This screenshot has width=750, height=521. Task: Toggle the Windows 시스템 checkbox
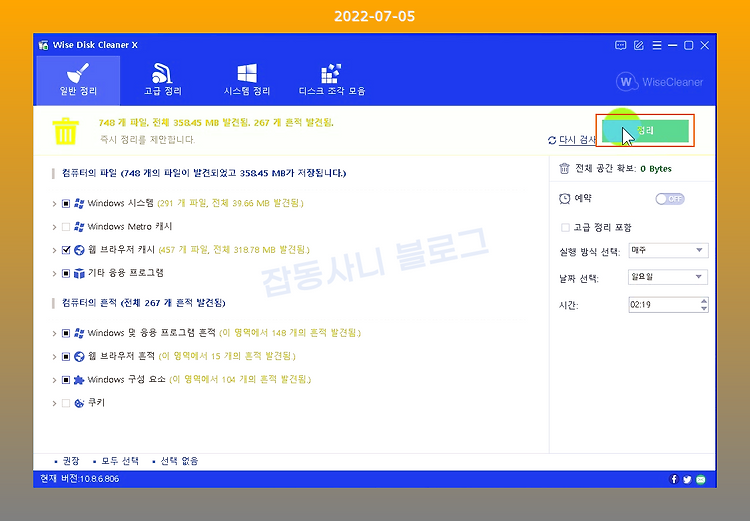(x=66, y=204)
